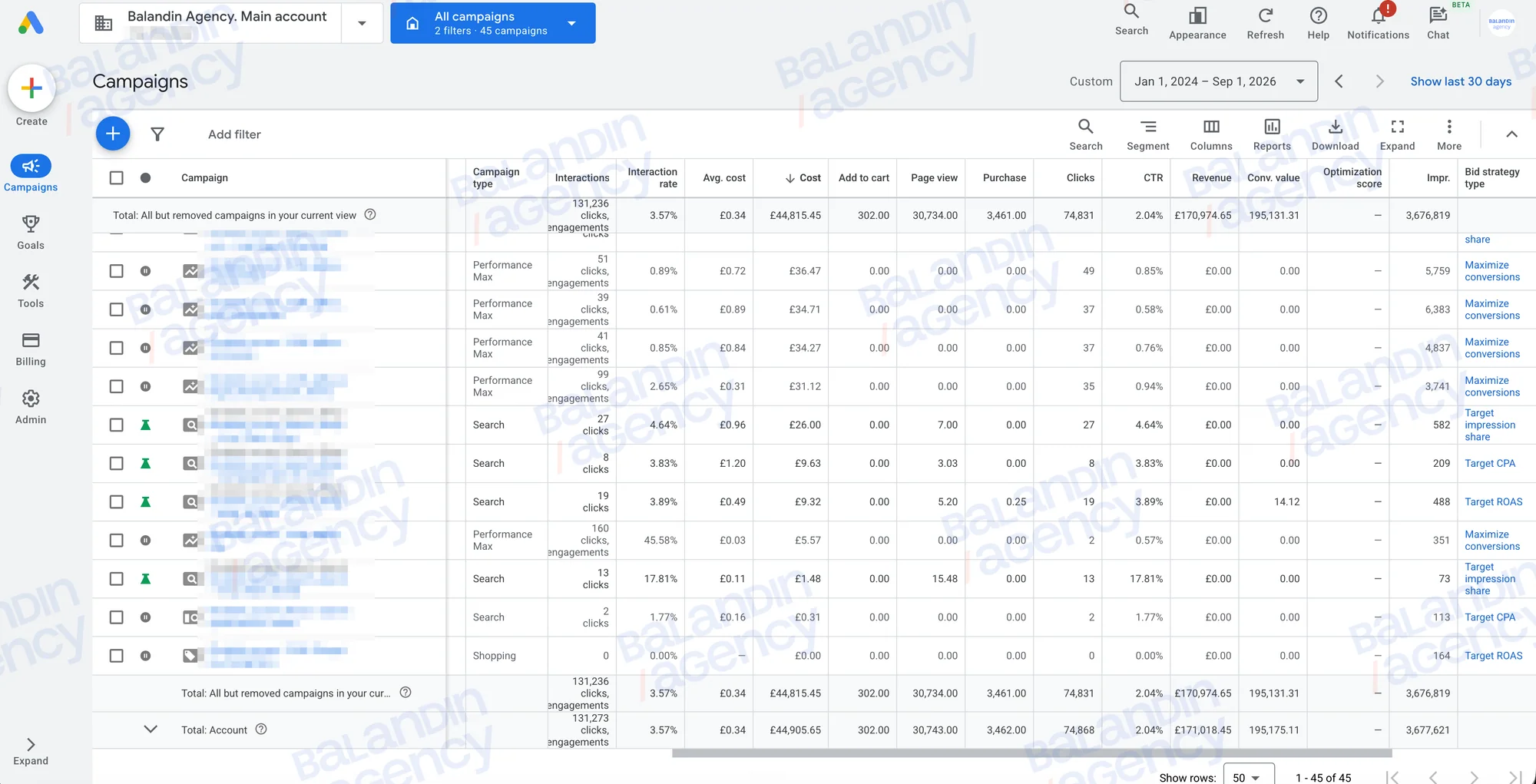This screenshot has height=784, width=1536.
Task: Open the Segment options
Action: tap(1147, 134)
